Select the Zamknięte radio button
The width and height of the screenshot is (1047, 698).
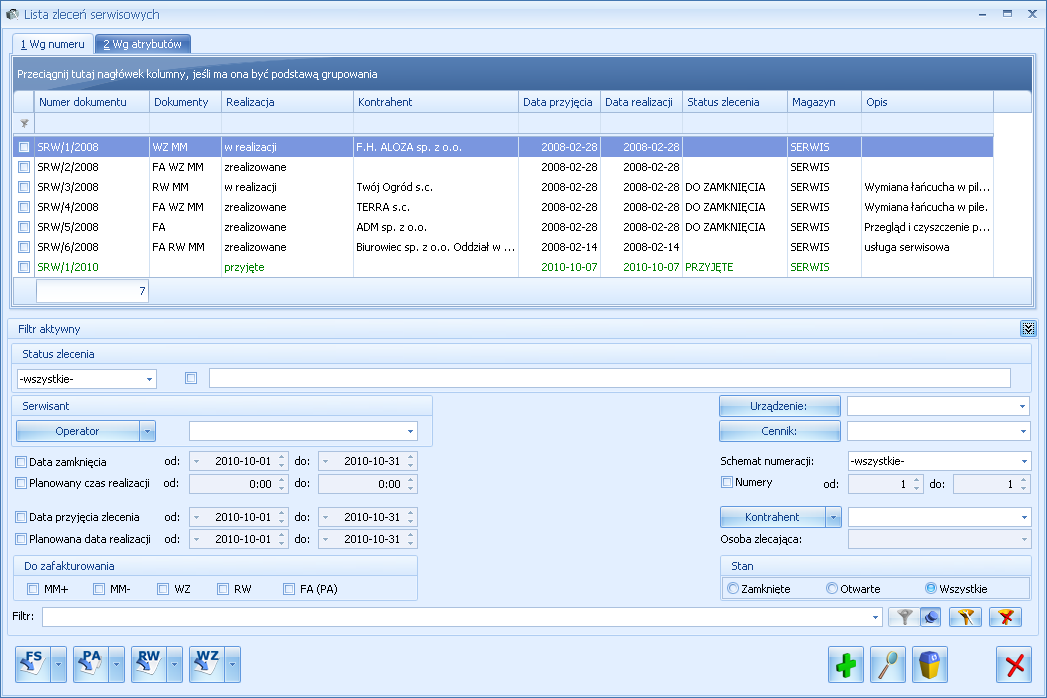[x=733, y=588]
